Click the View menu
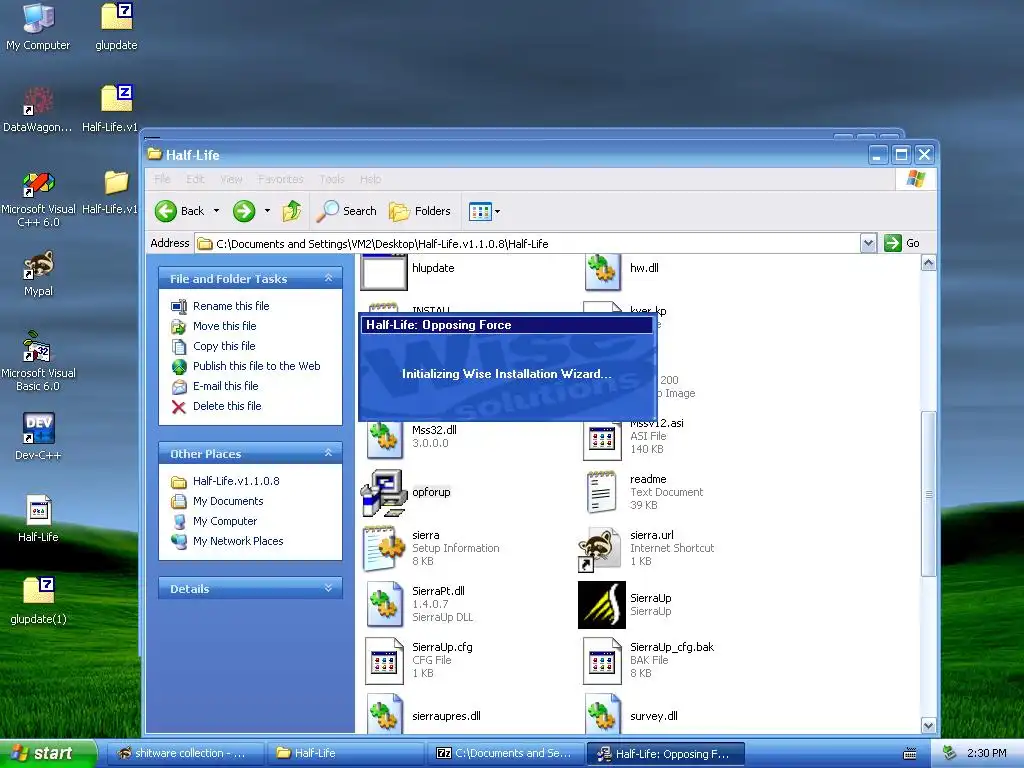This screenshot has height=768, width=1024. [231, 179]
